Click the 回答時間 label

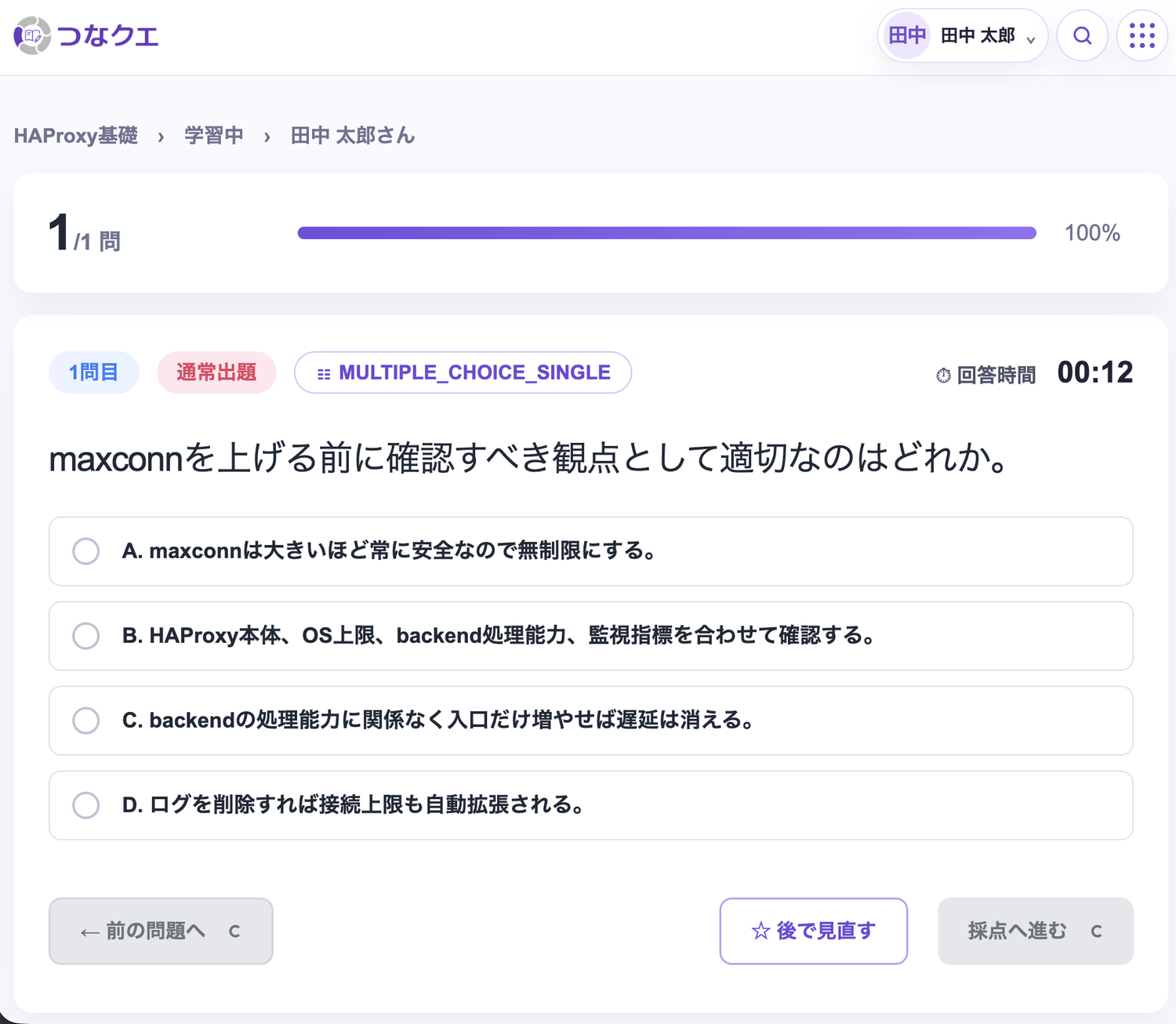pos(996,376)
